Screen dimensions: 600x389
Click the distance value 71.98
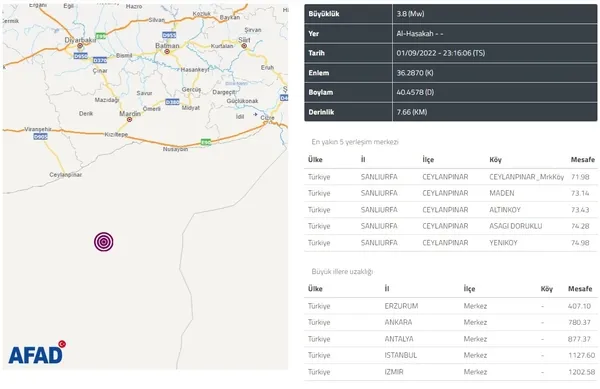pyautogui.click(x=580, y=177)
